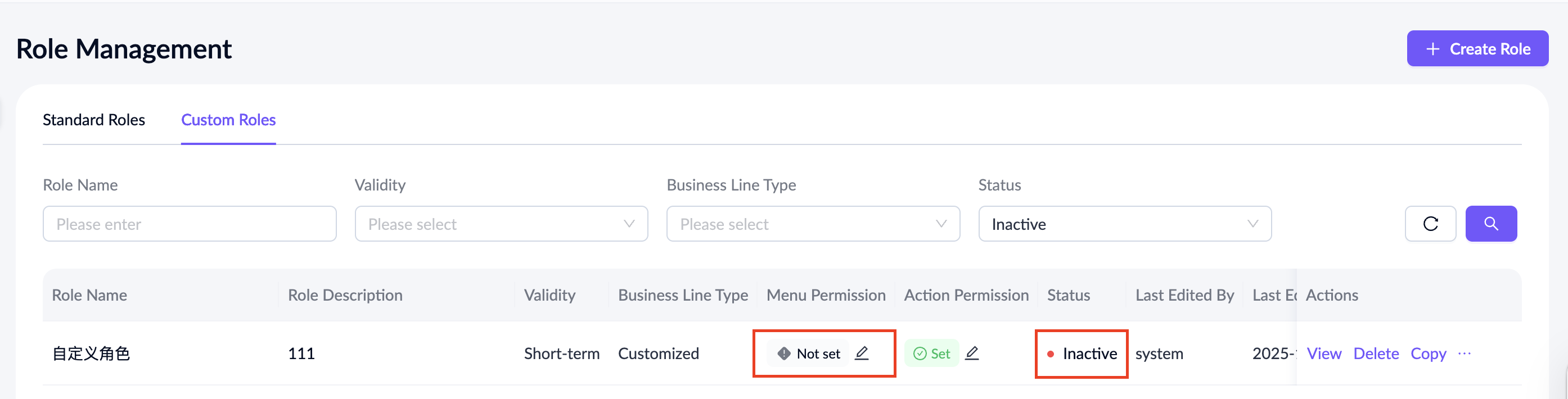Click the Role Name column header
This screenshot has width=1568, height=399.
coord(89,295)
